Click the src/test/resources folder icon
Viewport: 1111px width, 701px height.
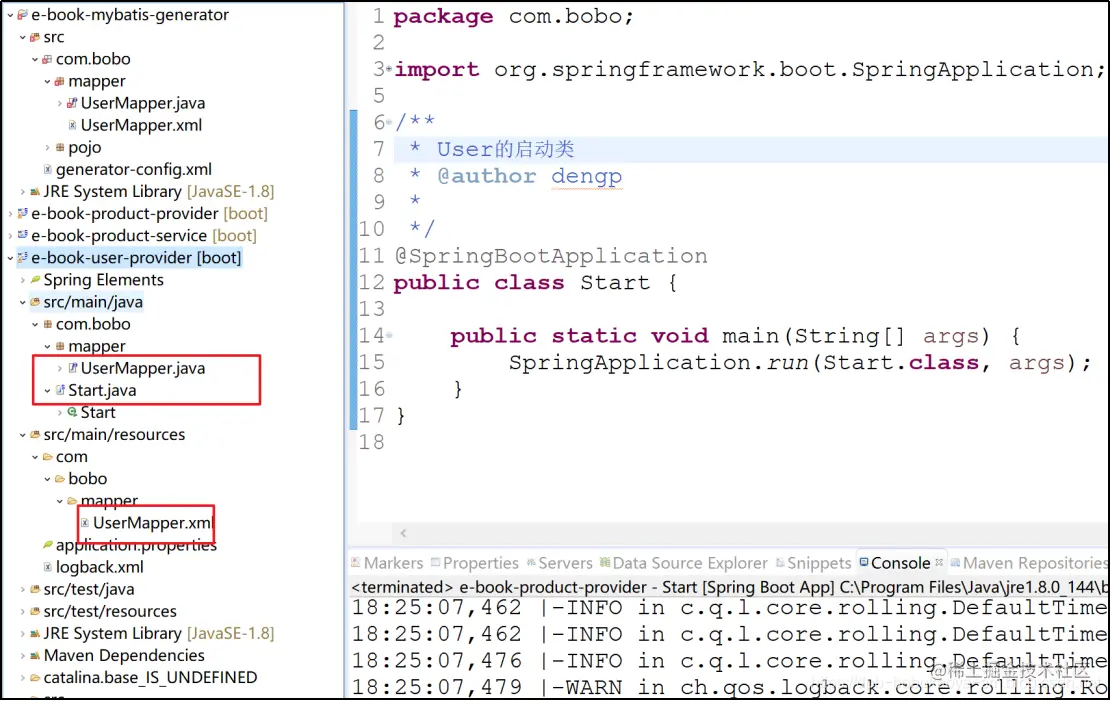(35, 612)
